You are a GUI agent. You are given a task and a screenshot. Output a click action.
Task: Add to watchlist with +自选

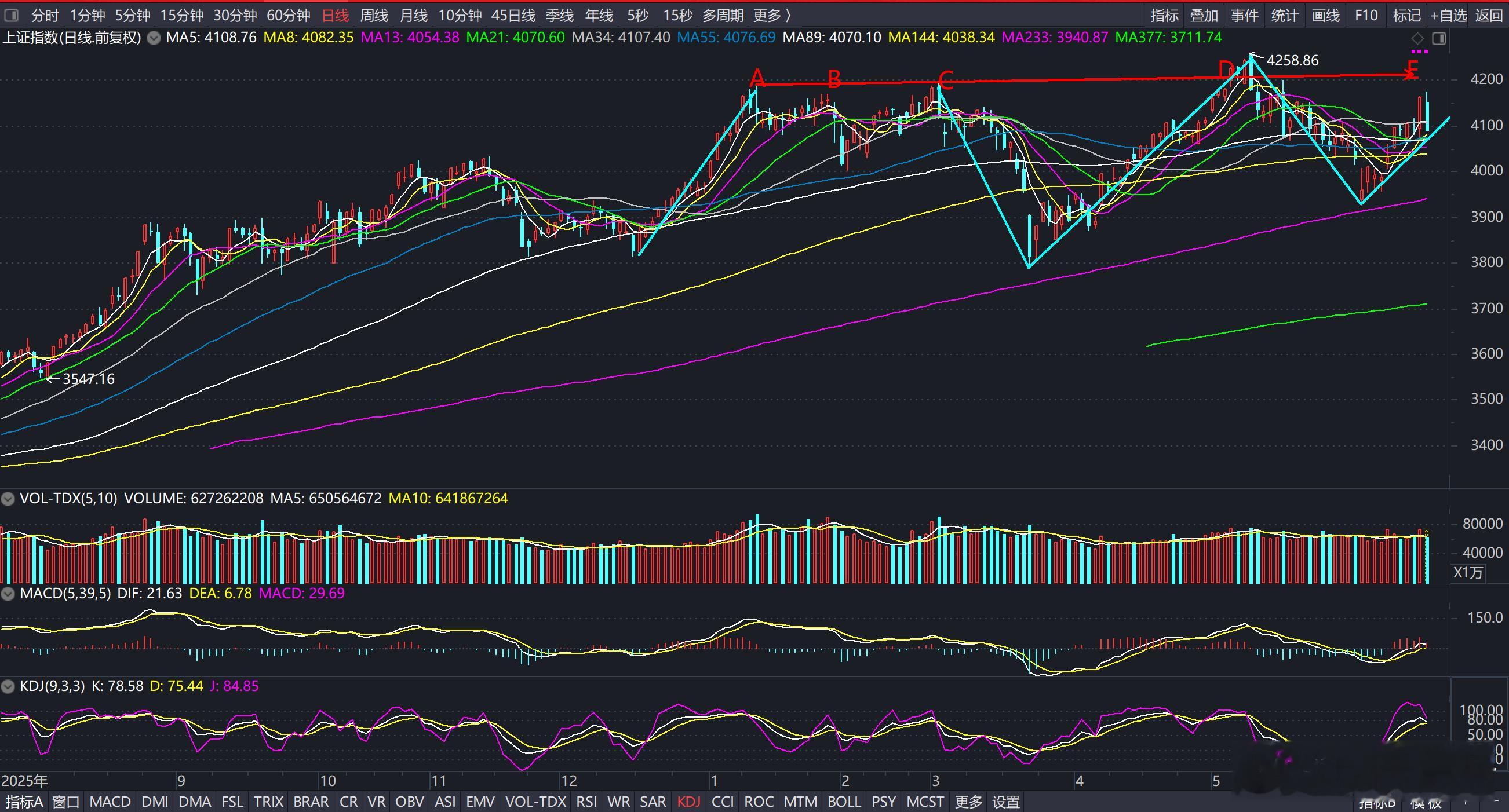click(x=1448, y=15)
